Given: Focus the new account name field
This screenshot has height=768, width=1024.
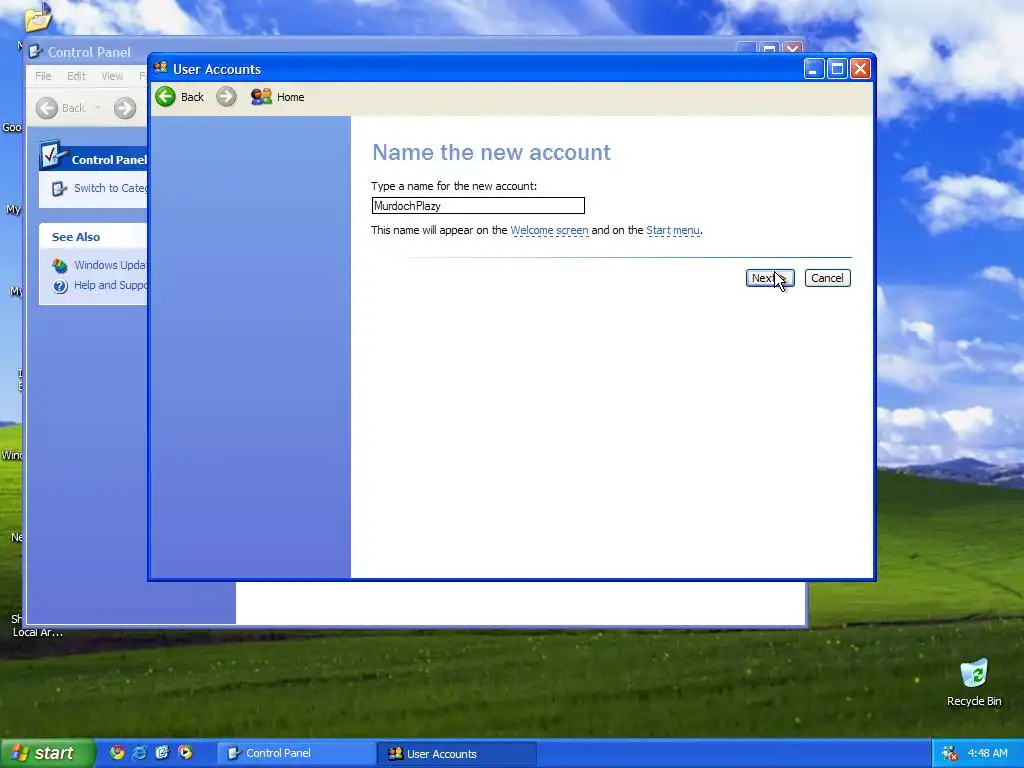Looking at the screenshot, I should pyautogui.click(x=478, y=206).
